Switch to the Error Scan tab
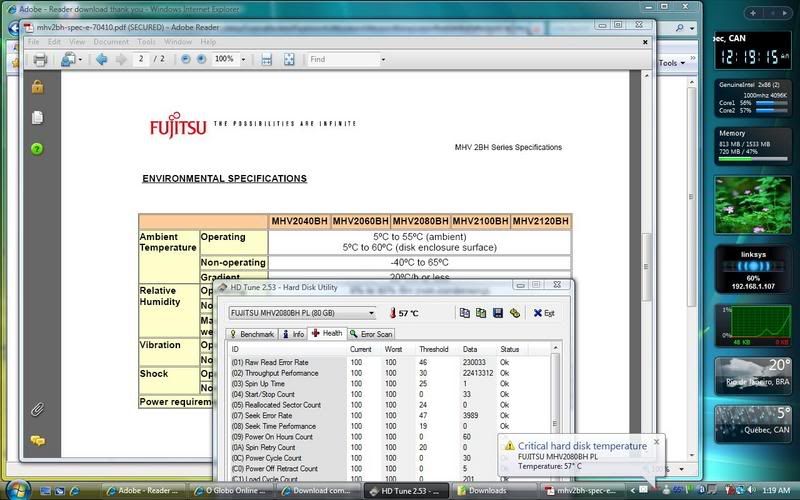800x500 pixels. (x=371, y=334)
